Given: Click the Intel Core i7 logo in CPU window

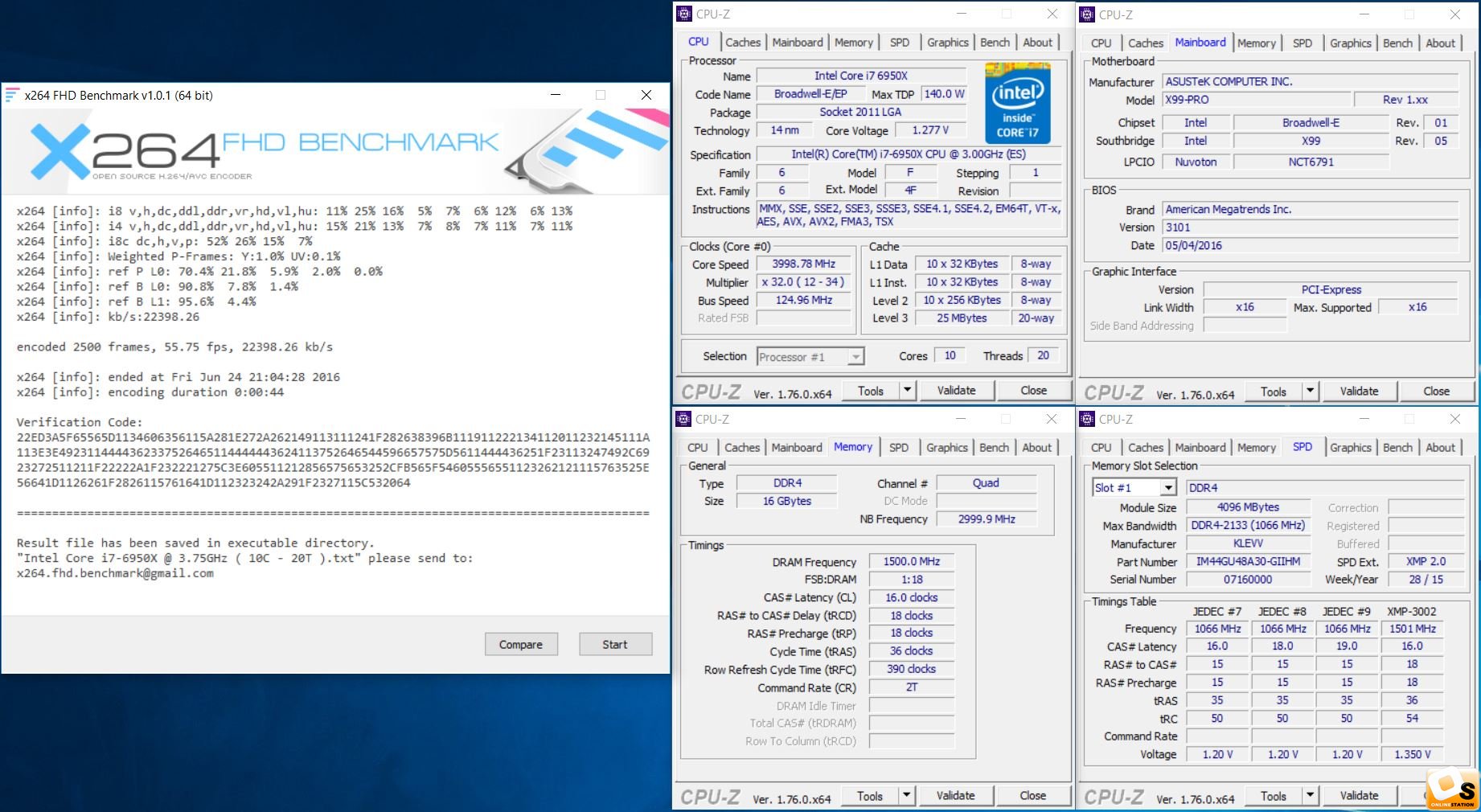Looking at the screenshot, I should tap(1017, 103).
